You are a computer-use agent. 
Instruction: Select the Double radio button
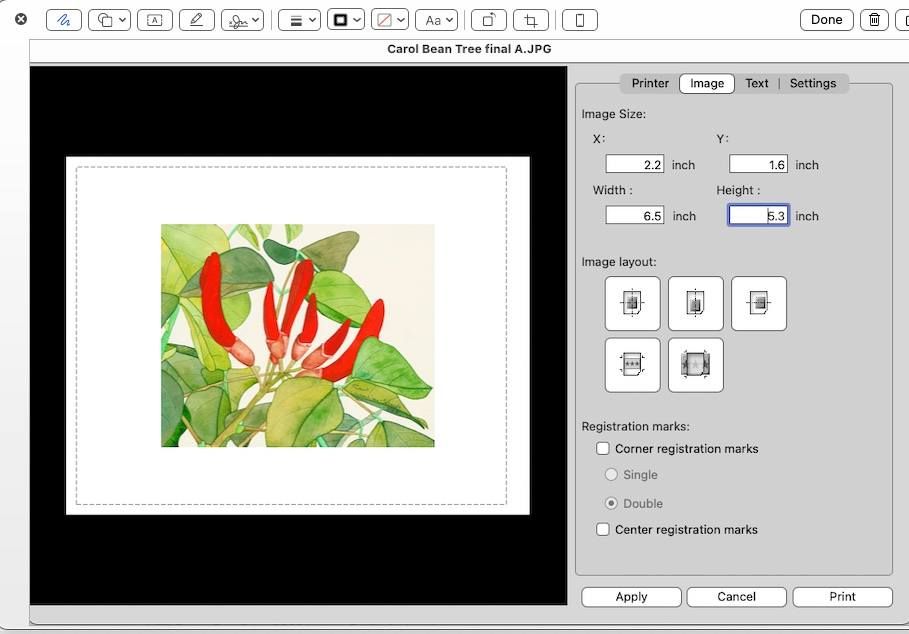pyautogui.click(x=611, y=503)
